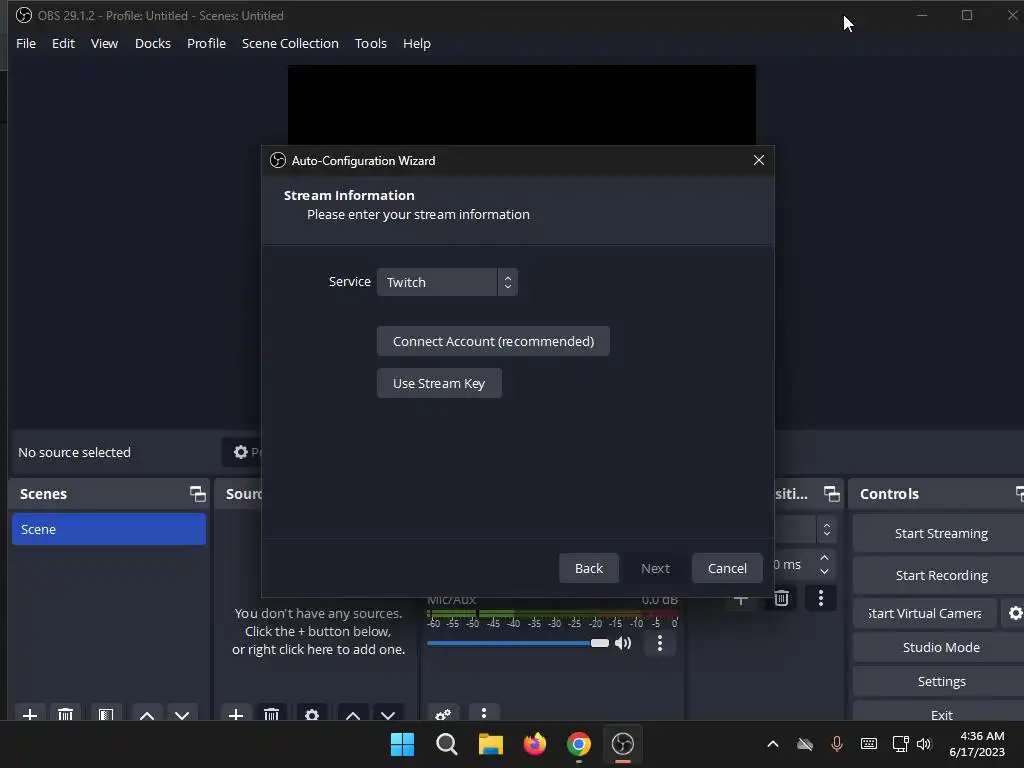Move scene up arrow in Scenes panel

(147, 715)
